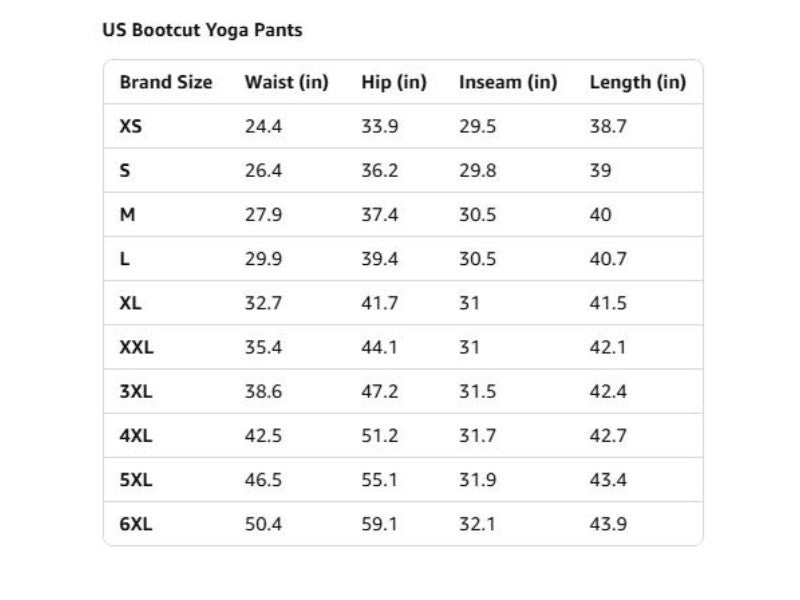800x600 pixels.
Task: Select the Hip (in) column header
Action: [x=393, y=82]
